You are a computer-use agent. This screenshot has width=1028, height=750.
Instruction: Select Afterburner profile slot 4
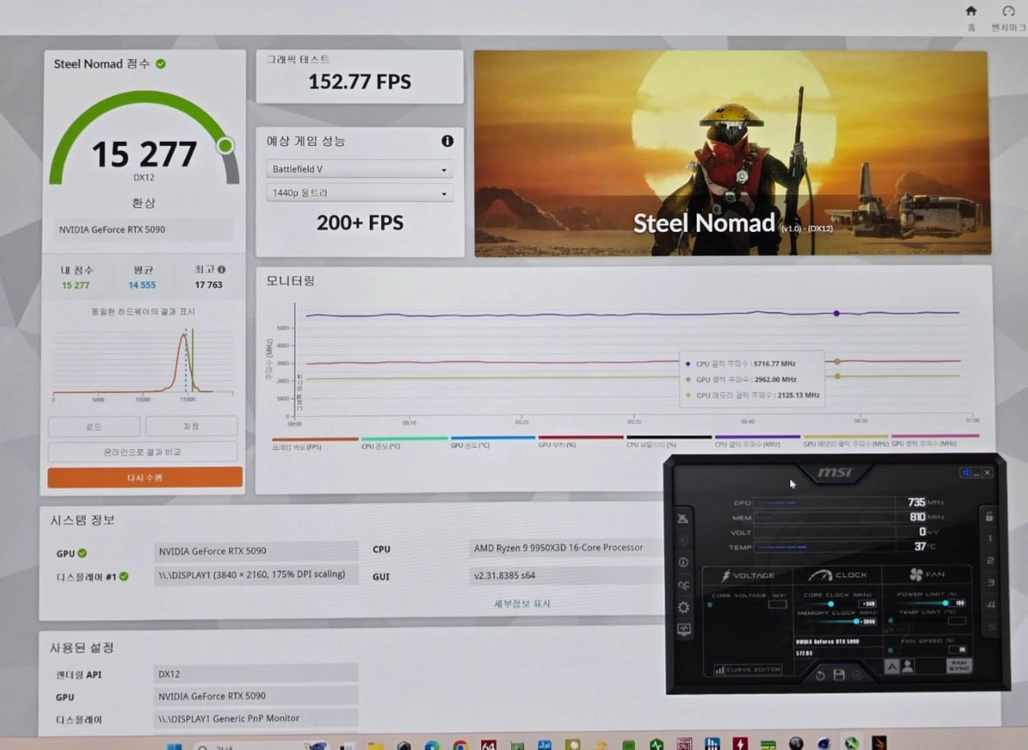click(x=991, y=604)
